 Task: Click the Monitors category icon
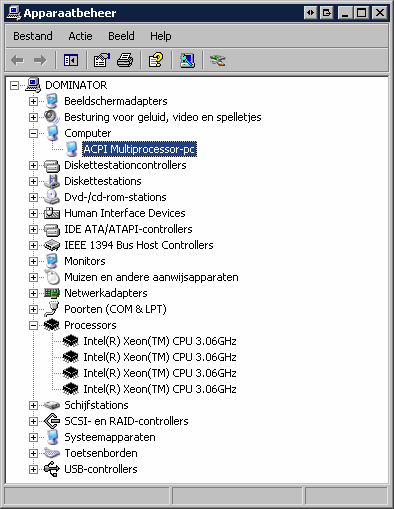coord(52,261)
